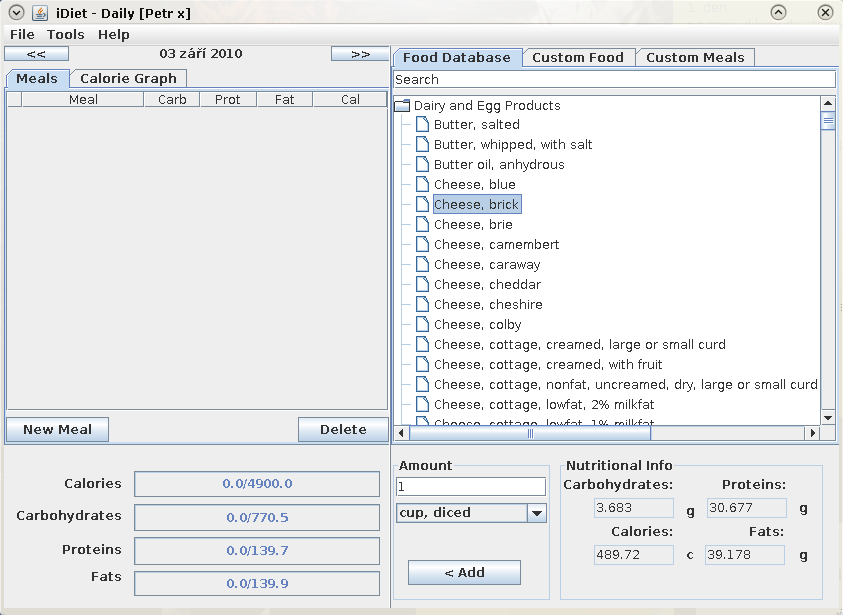The width and height of the screenshot is (843, 615).
Task: Click the Carb column header in Meals table
Action: point(172,99)
